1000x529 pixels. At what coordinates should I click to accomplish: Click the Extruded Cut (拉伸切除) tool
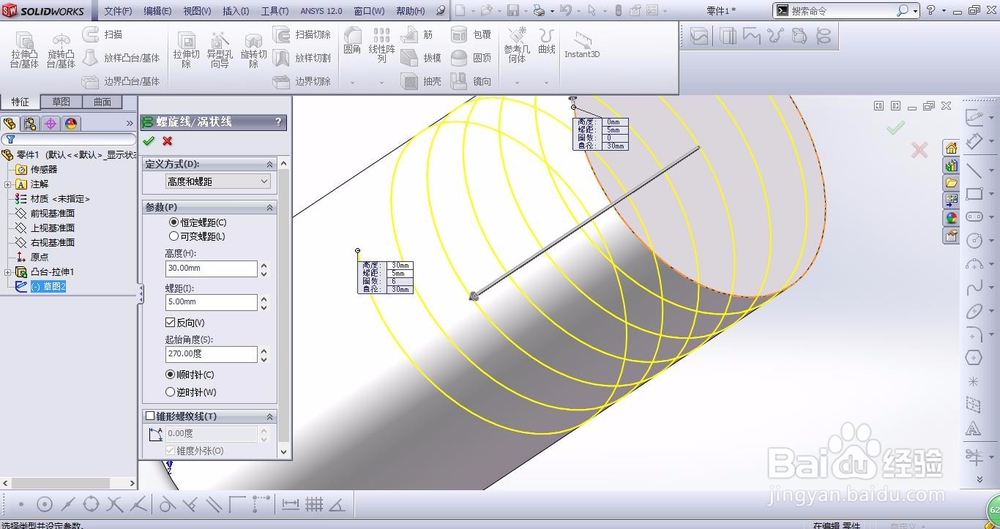tap(186, 49)
